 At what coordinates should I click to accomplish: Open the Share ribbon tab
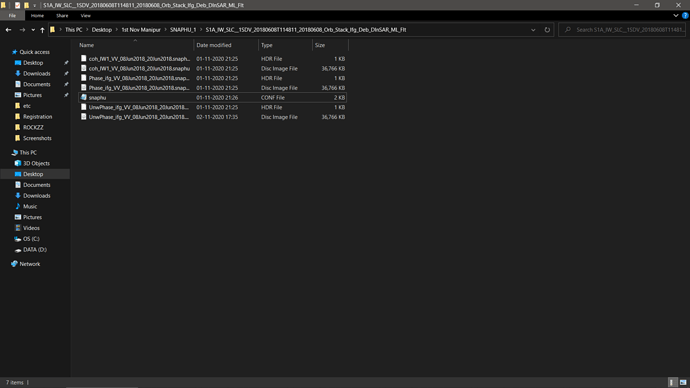[62, 15]
